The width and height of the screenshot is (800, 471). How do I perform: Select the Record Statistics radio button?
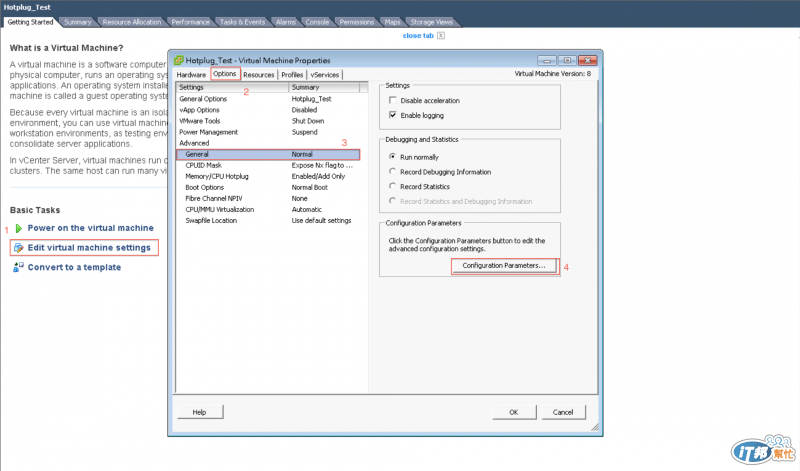point(392,186)
